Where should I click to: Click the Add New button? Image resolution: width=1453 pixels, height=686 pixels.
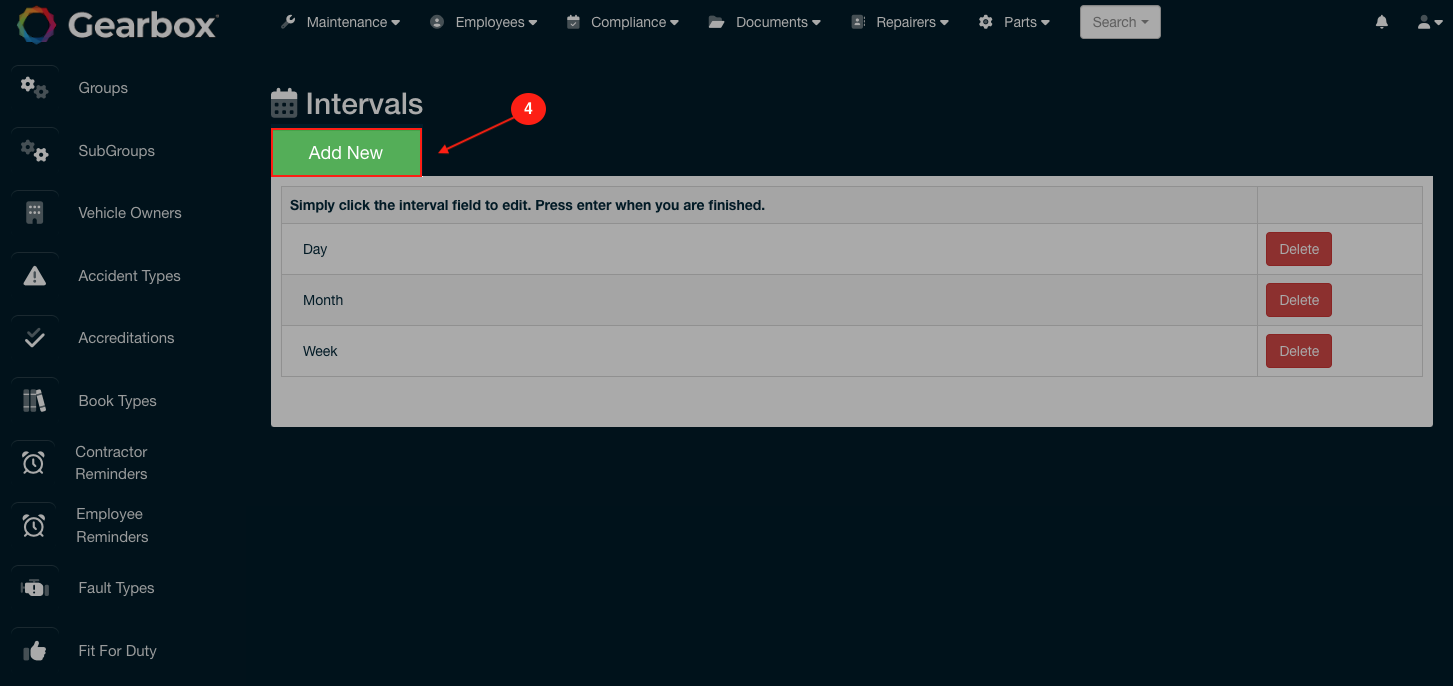coord(346,152)
